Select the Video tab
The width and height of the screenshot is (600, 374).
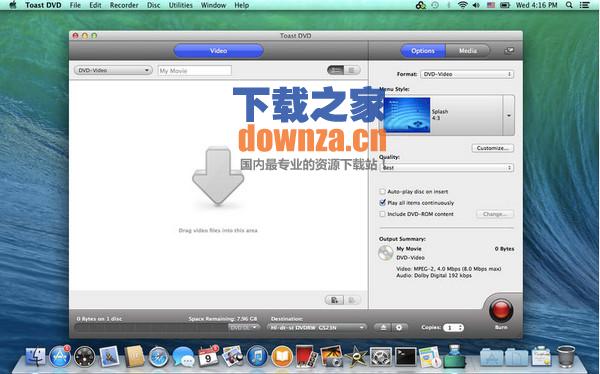point(218,51)
